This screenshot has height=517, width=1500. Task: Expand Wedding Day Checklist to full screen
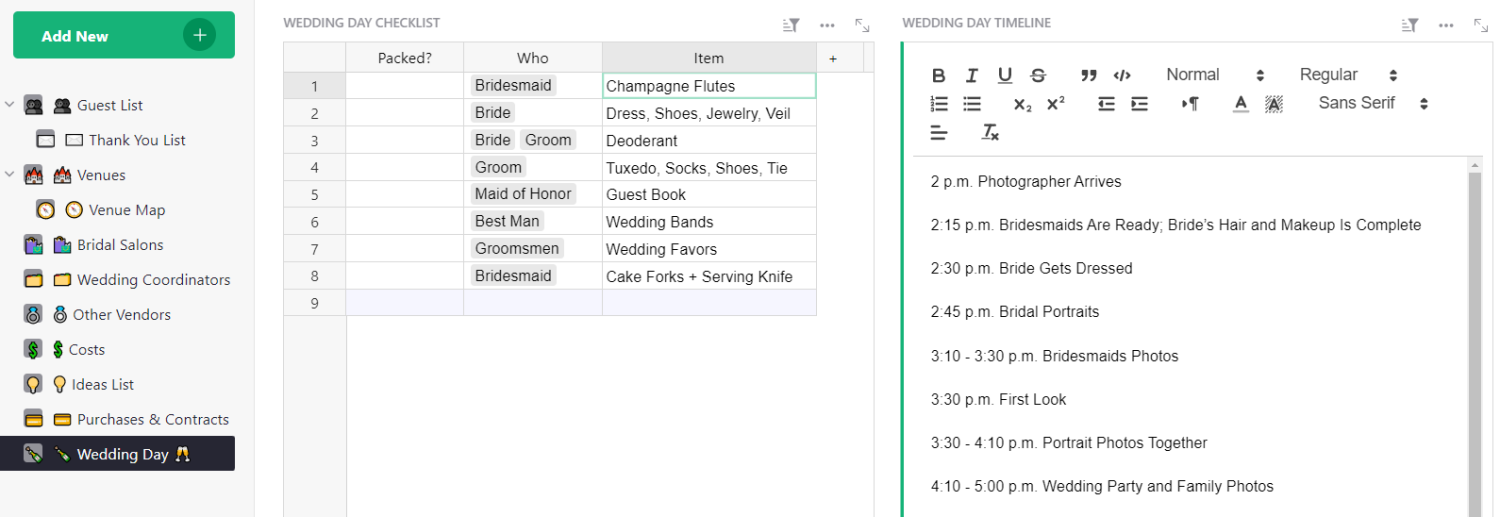pyautogui.click(x=862, y=25)
